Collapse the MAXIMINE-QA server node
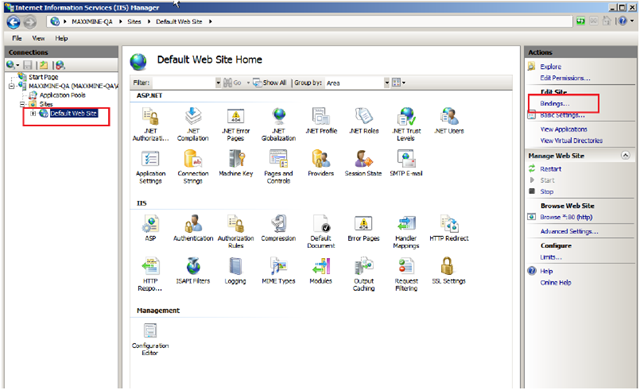640x390 pixels. tap(11, 86)
